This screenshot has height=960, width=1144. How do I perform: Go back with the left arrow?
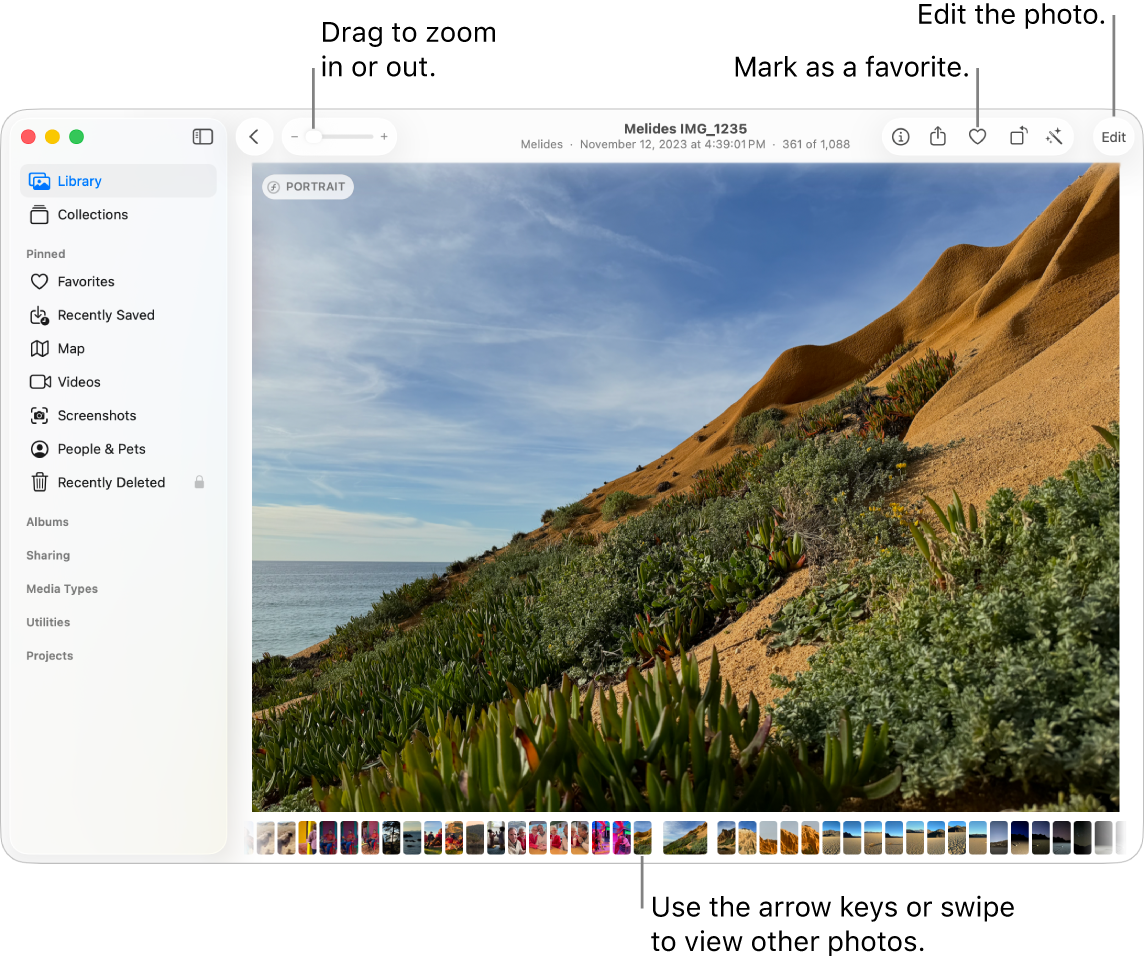pyautogui.click(x=254, y=136)
